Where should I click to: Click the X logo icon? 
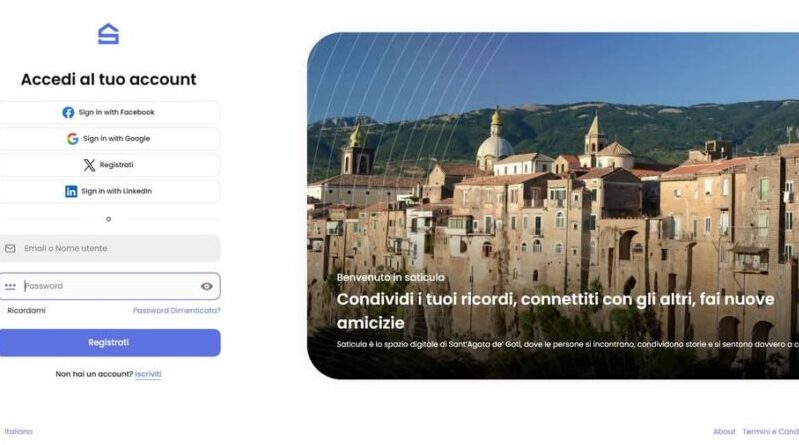[x=89, y=165]
